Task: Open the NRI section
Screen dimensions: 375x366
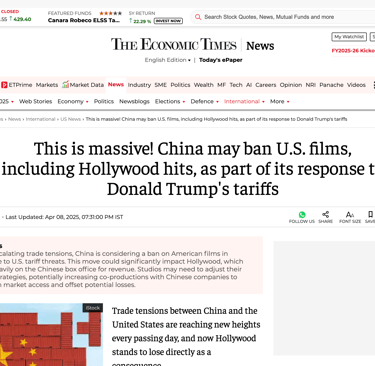Action: click(311, 85)
